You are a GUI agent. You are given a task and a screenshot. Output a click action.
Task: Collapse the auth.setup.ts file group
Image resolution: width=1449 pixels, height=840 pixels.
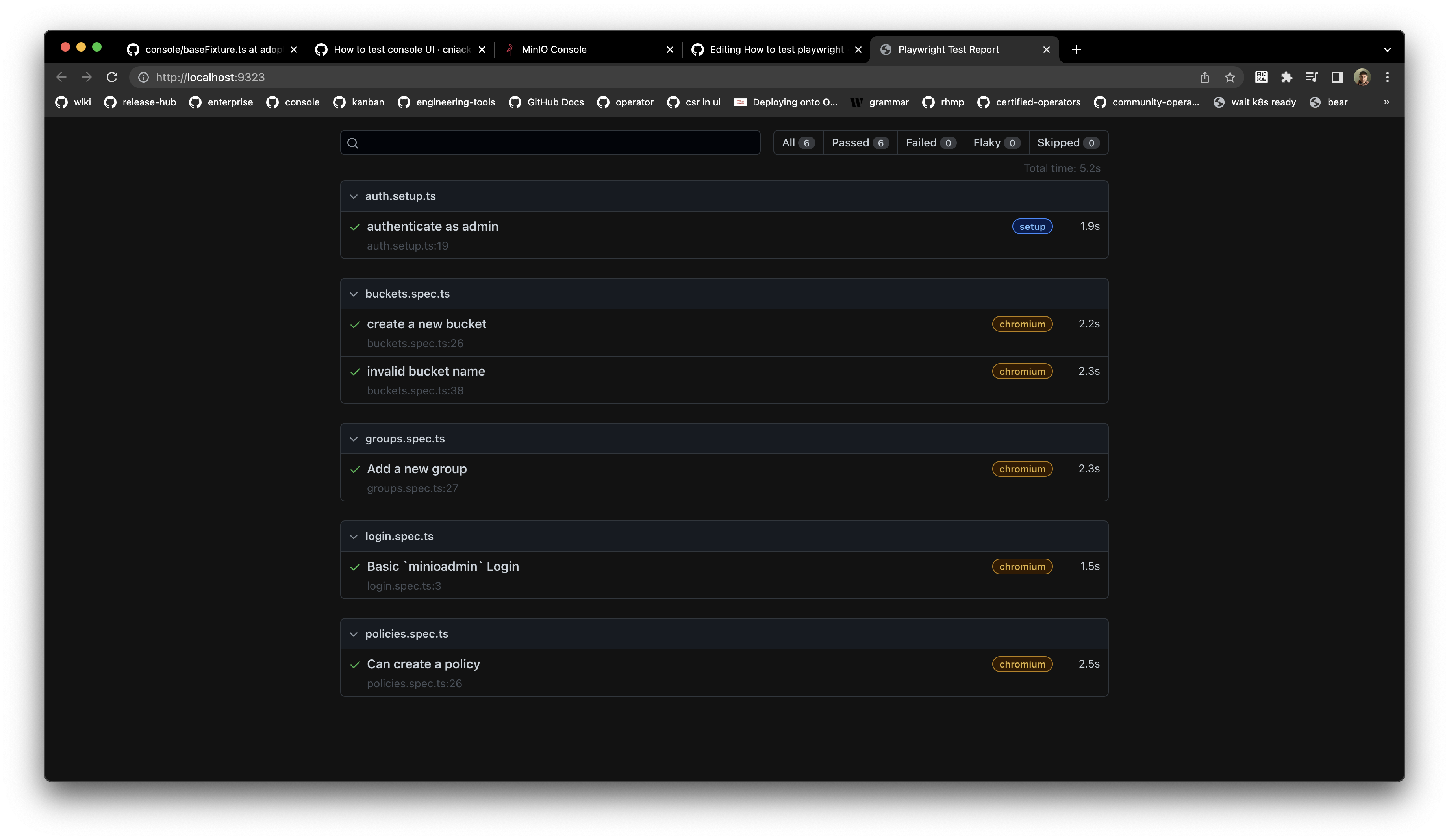tap(354, 197)
